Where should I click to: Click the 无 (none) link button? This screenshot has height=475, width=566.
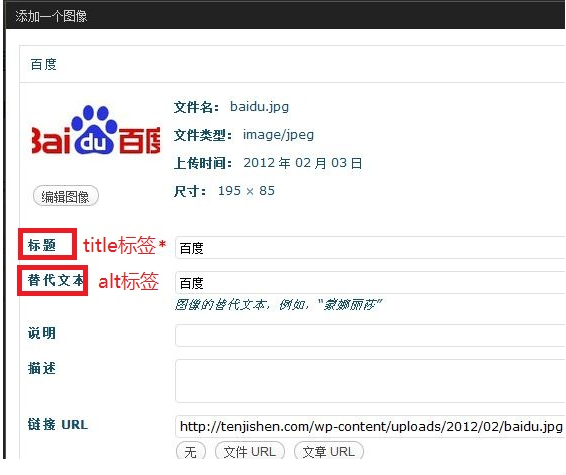click(191, 451)
